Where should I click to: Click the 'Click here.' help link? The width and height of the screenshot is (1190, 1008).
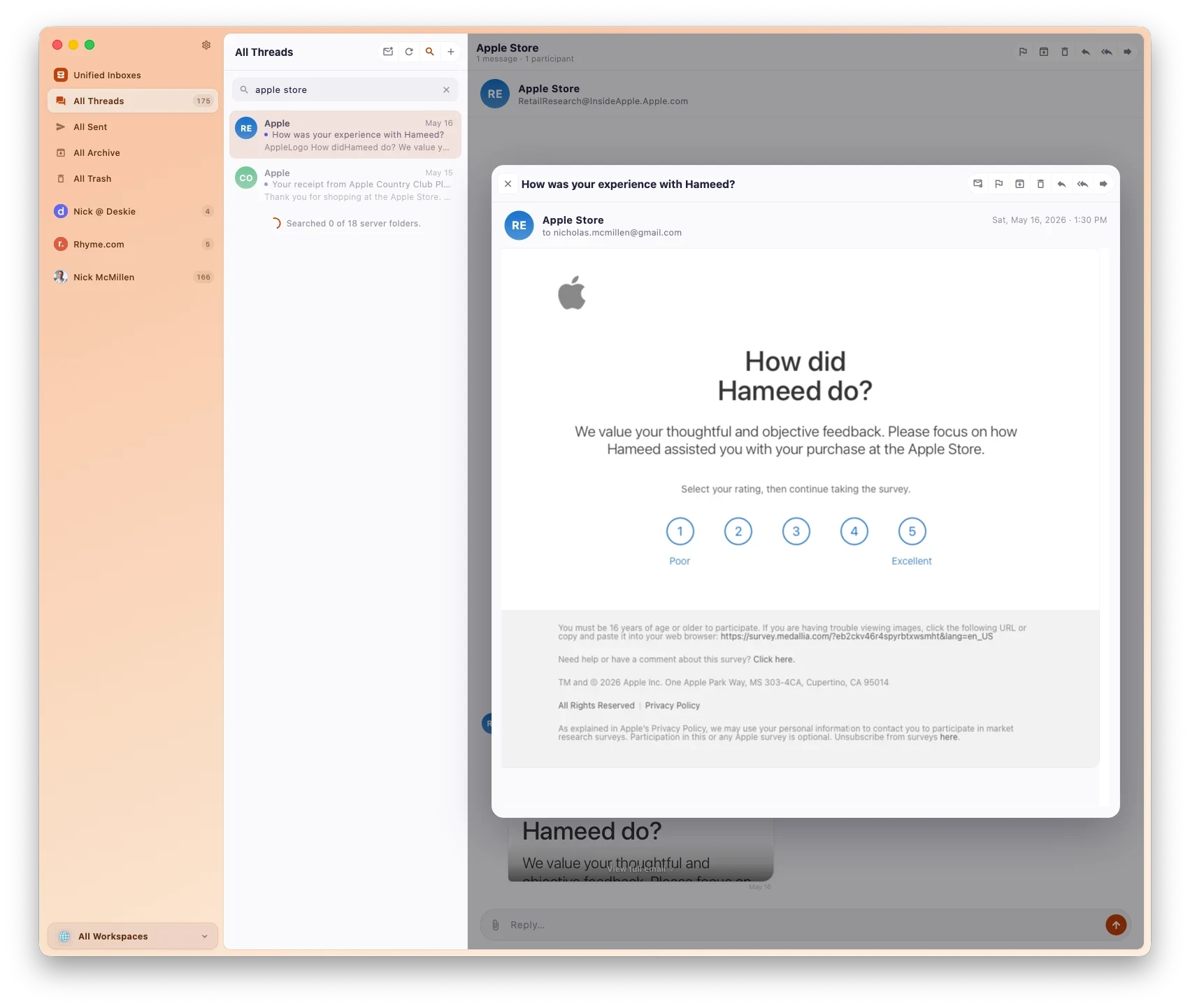pos(774,659)
